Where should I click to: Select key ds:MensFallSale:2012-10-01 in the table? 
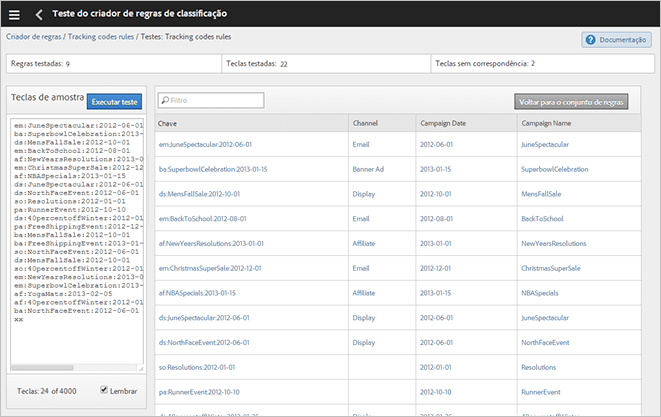[x=199, y=194]
